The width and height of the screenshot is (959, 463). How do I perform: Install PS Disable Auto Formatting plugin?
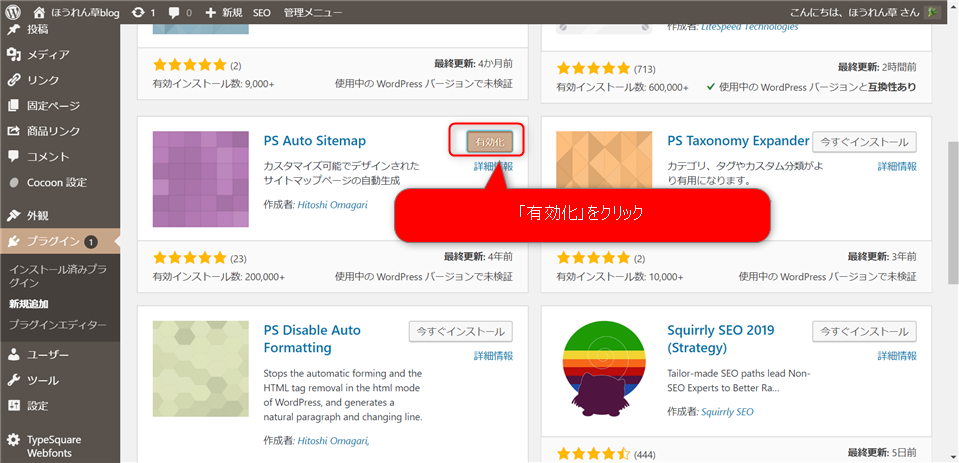(x=461, y=332)
